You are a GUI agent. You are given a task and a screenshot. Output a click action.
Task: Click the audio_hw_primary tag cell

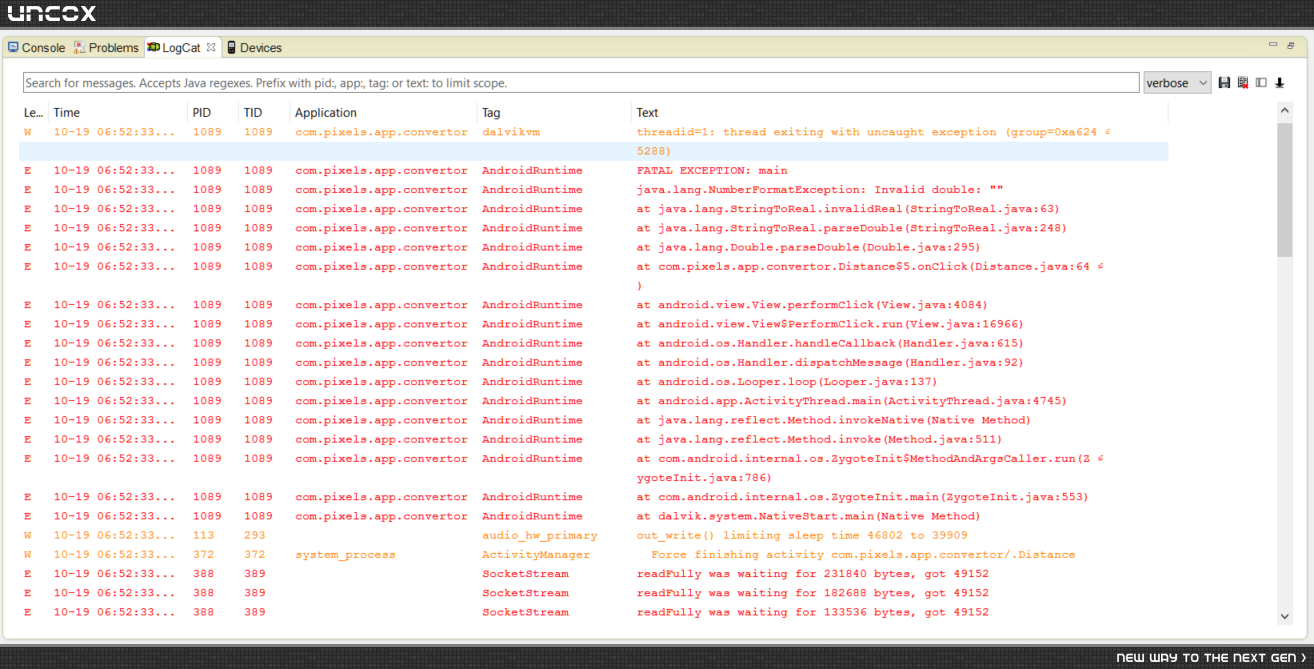click(x=540, y=536)
